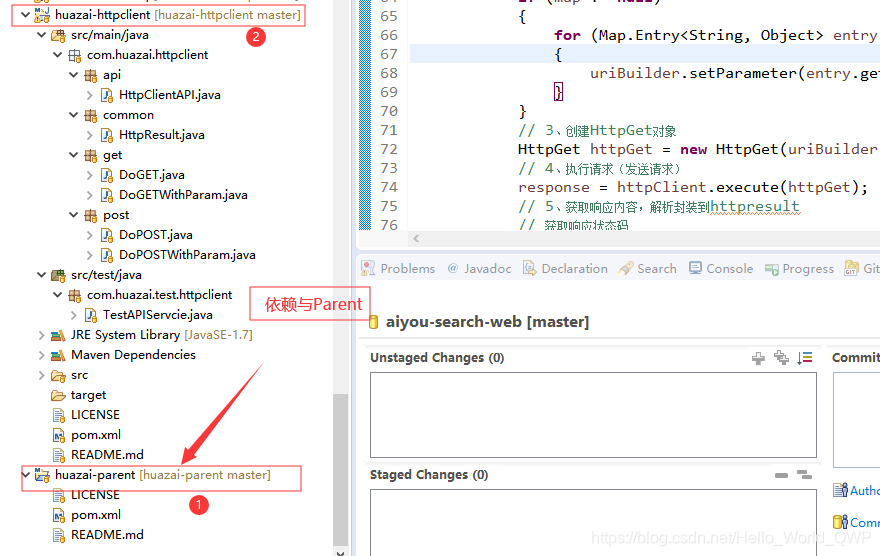Click the api package icon
The image size is (880, 556).
90,75
